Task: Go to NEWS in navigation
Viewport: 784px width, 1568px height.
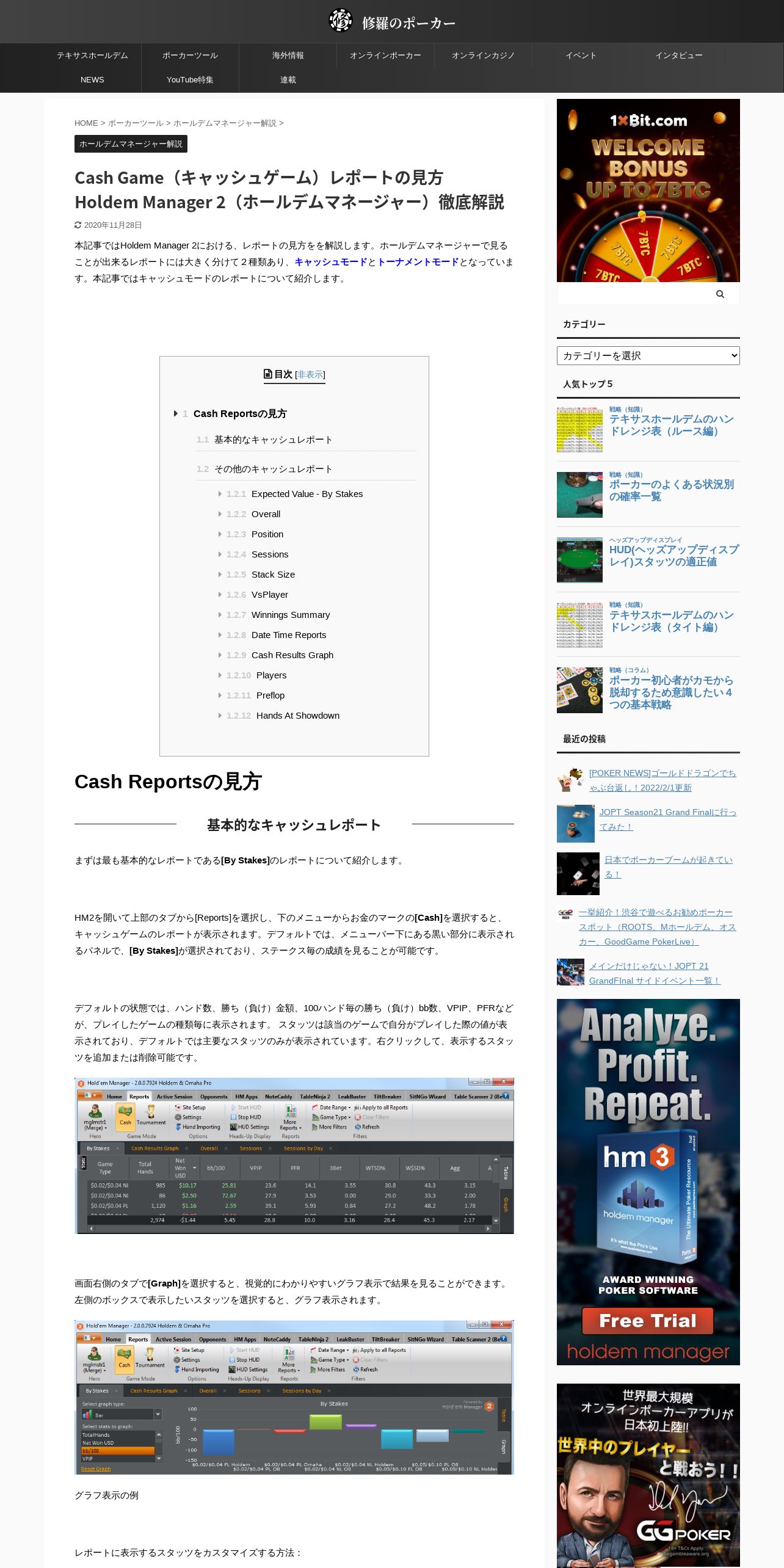Action: [93, 80]
